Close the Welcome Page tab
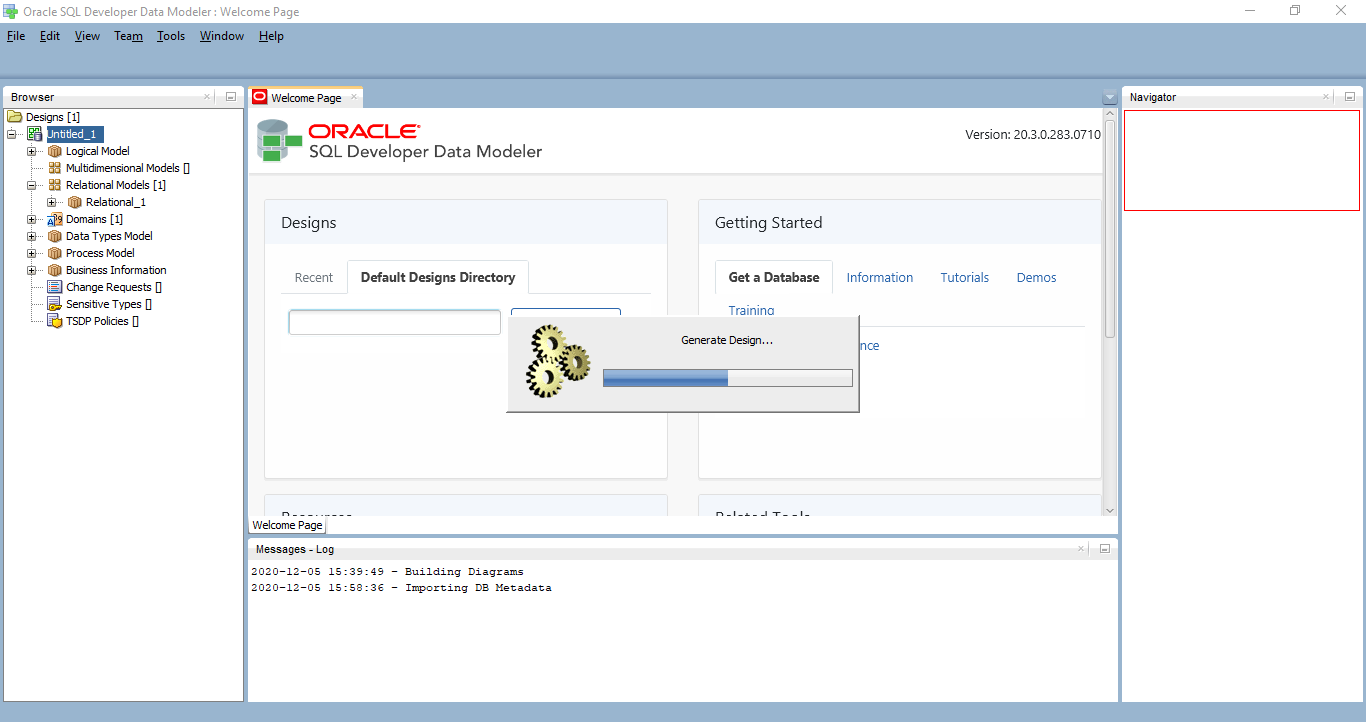 tap(354, 97)
